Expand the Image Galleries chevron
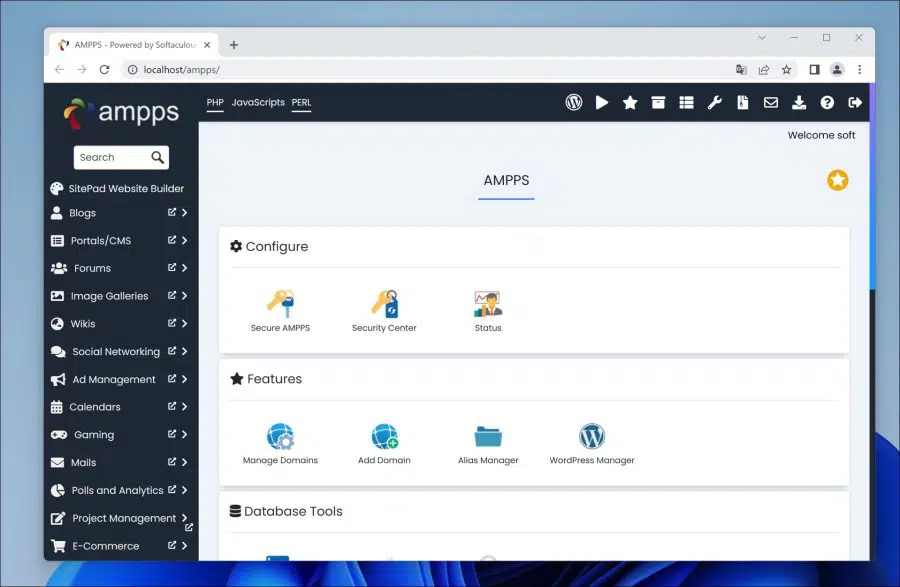This screenshot has width=900, height=587. click(x=184, y=296)
